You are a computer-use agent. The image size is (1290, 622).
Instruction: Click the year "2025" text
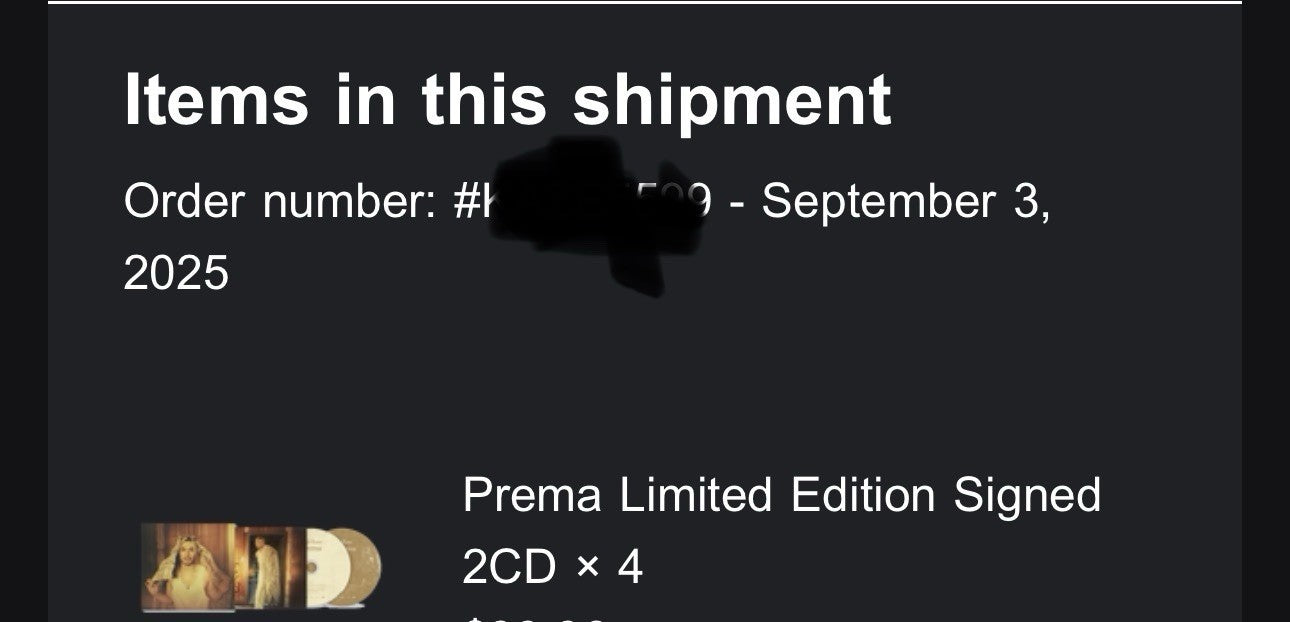176,272
